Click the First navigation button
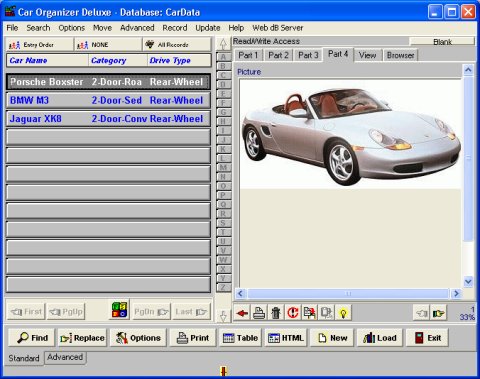The image size is (480, 379). (26, 312)
